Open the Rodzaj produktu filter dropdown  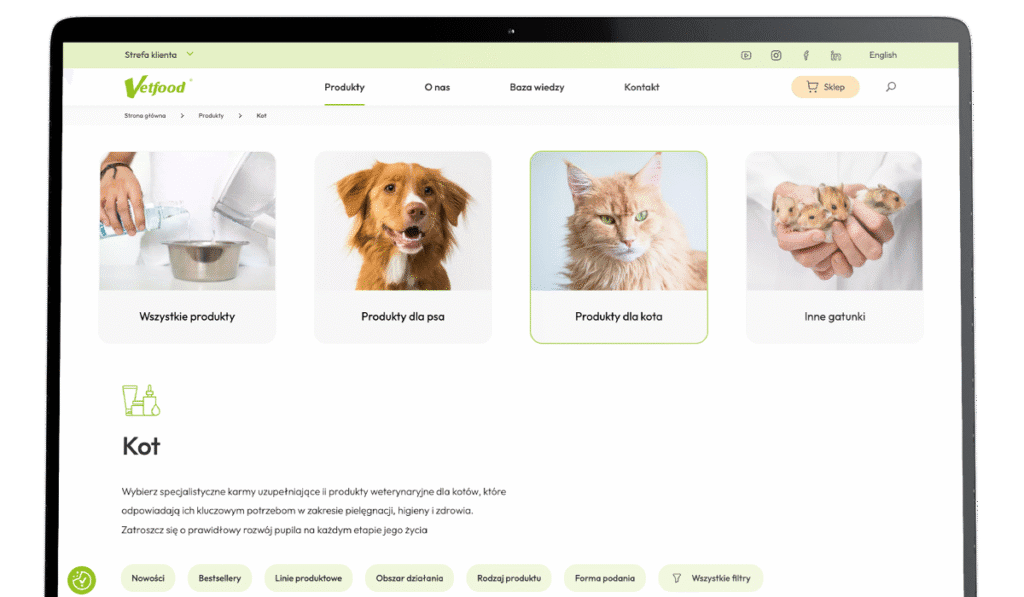[509, 578]
